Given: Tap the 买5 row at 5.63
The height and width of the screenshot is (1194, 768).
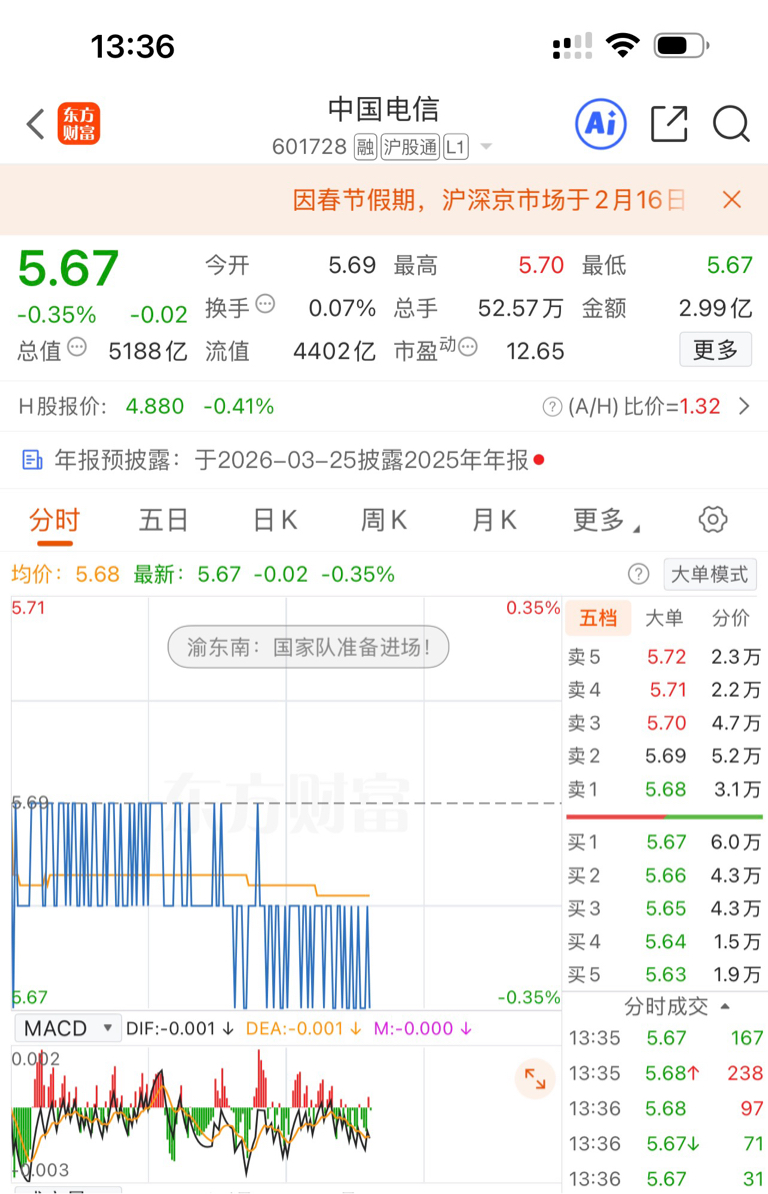Looking at the screenshot, I should pos(664,975).
